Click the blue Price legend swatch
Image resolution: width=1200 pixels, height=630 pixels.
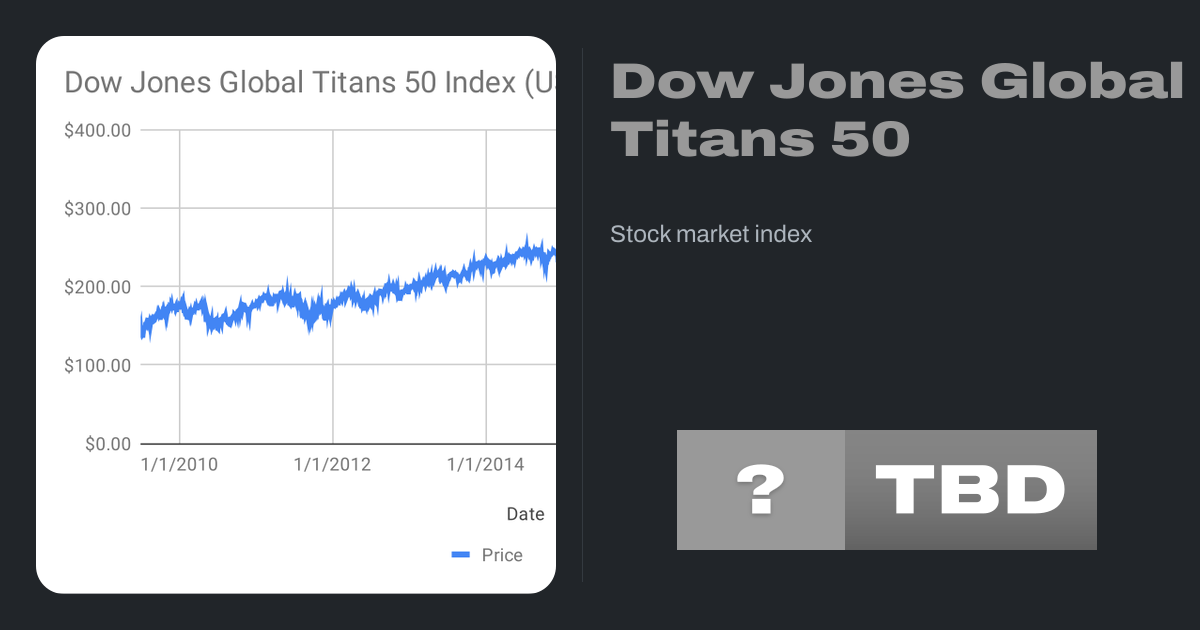[460, 555]
